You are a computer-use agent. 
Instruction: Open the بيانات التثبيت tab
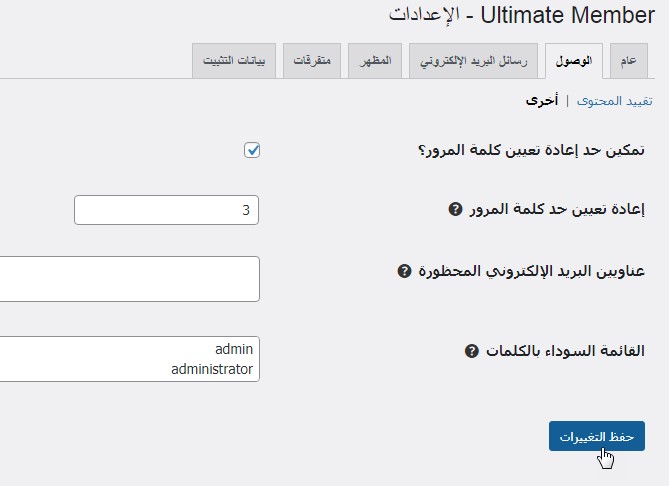[235, 61]
